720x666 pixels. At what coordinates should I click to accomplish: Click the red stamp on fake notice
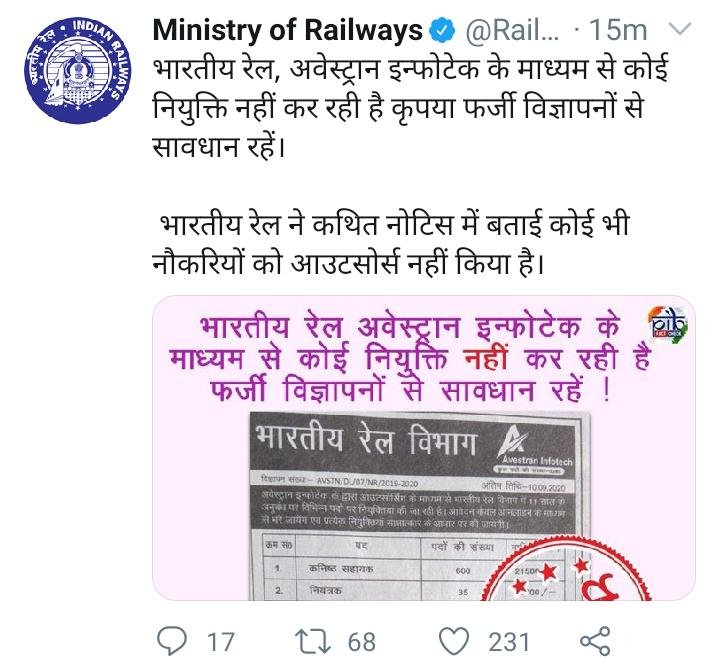click(x=567, y=570)
